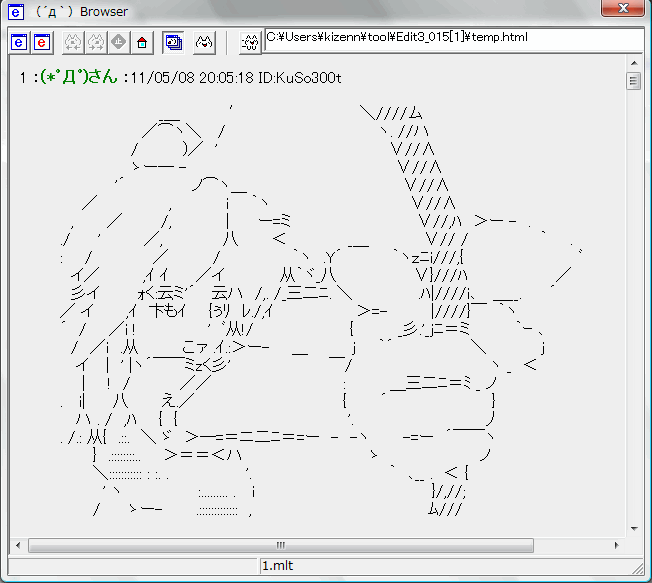The height and width of the screenshot is (583, 652).
Task: Toggle the stacked windows icon
Action: point(173,42)
